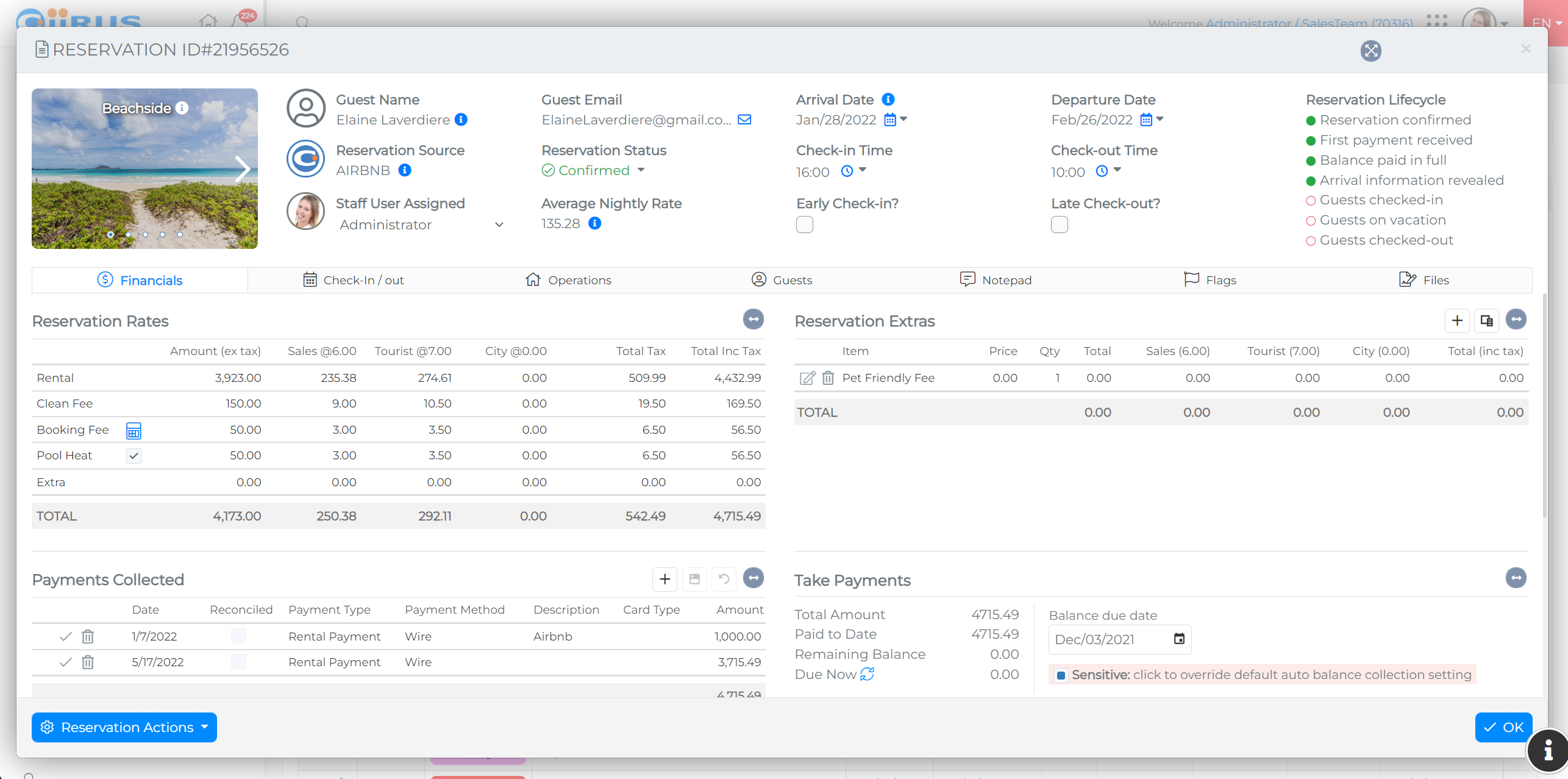Add a new payment with plus icon
The image size is (1568, 779).
point(665,579)
